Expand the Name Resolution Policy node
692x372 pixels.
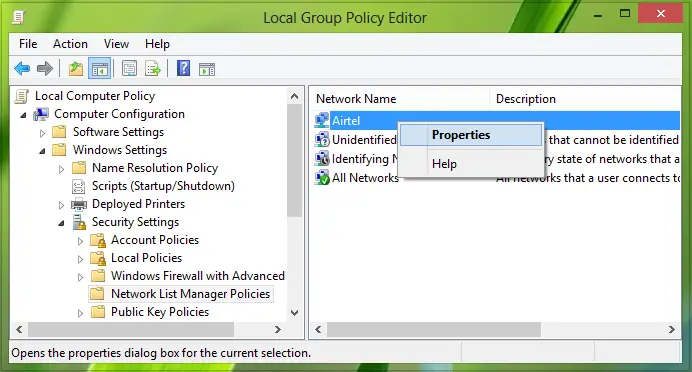[x=61, y=169]
